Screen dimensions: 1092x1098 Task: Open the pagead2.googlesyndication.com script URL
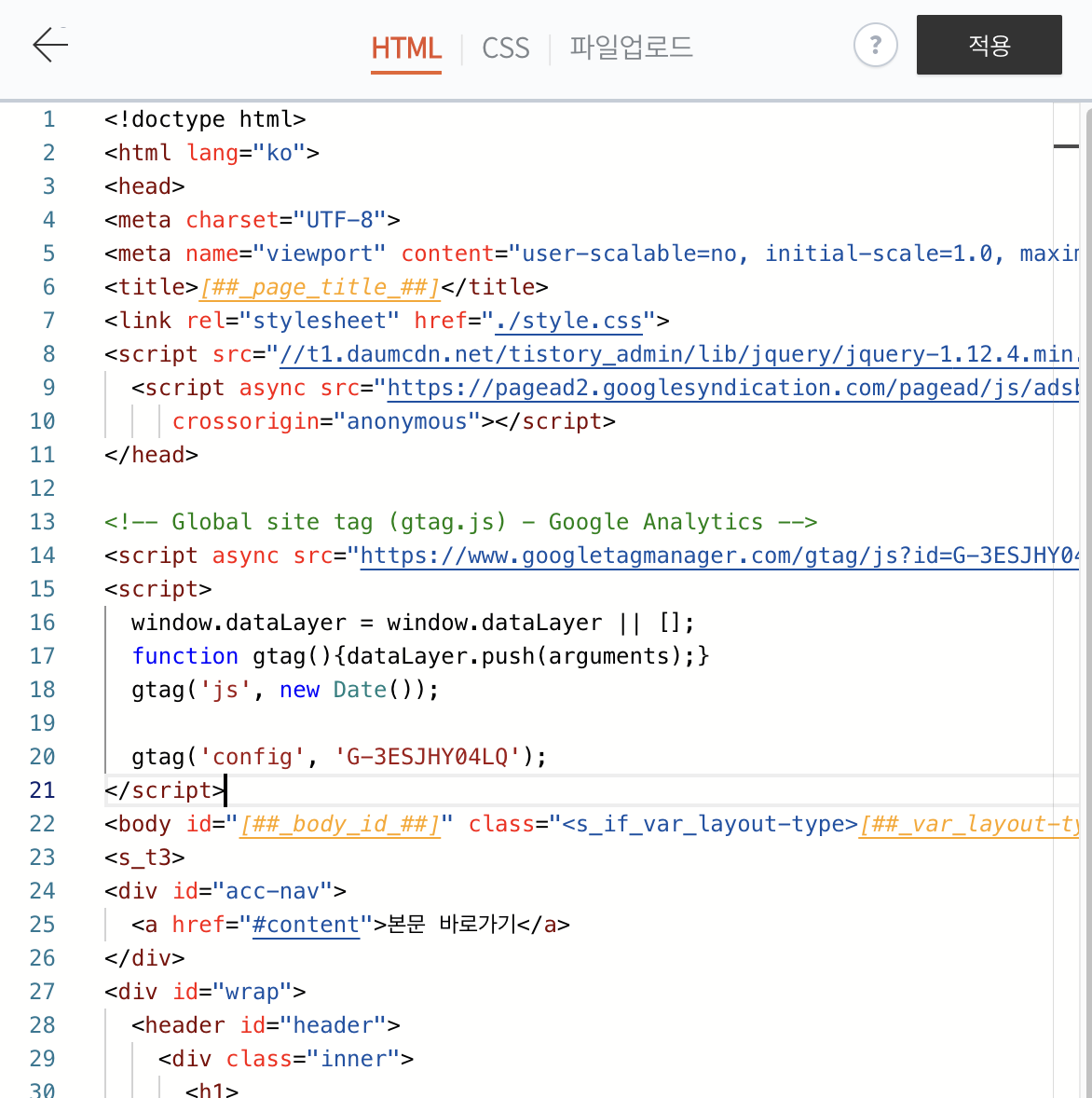tap(733, 388)
